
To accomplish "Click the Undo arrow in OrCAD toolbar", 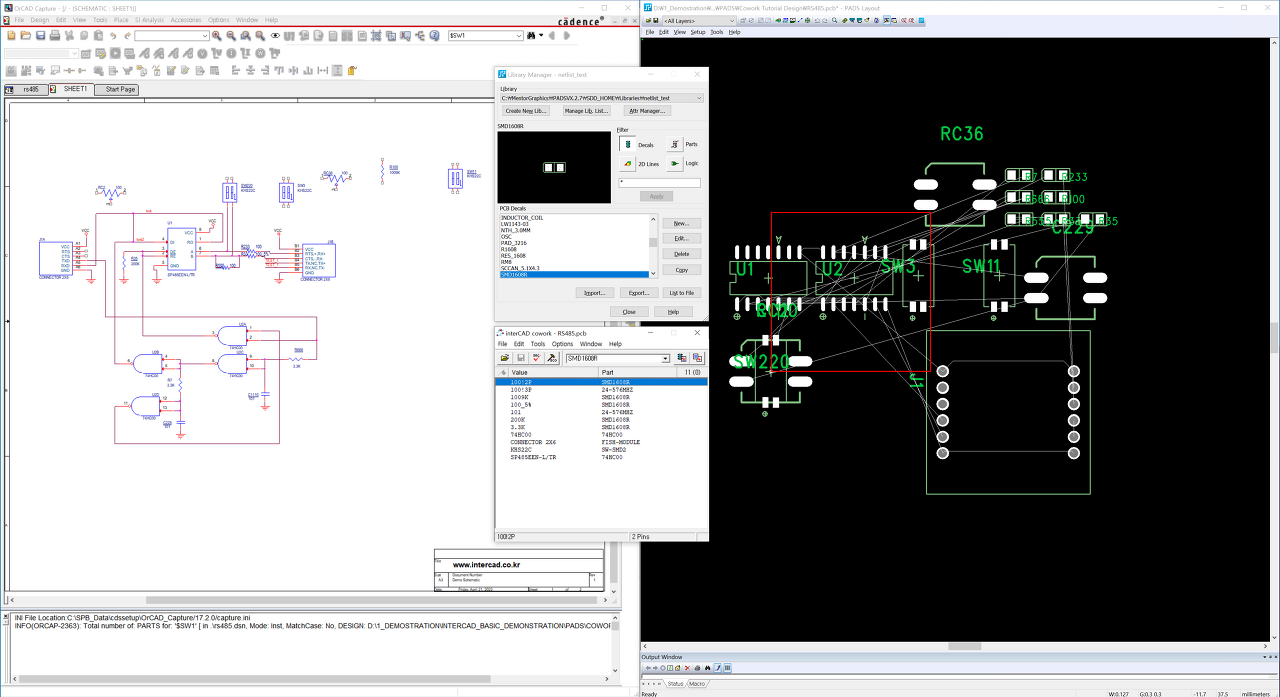I will tap(113, 35).
